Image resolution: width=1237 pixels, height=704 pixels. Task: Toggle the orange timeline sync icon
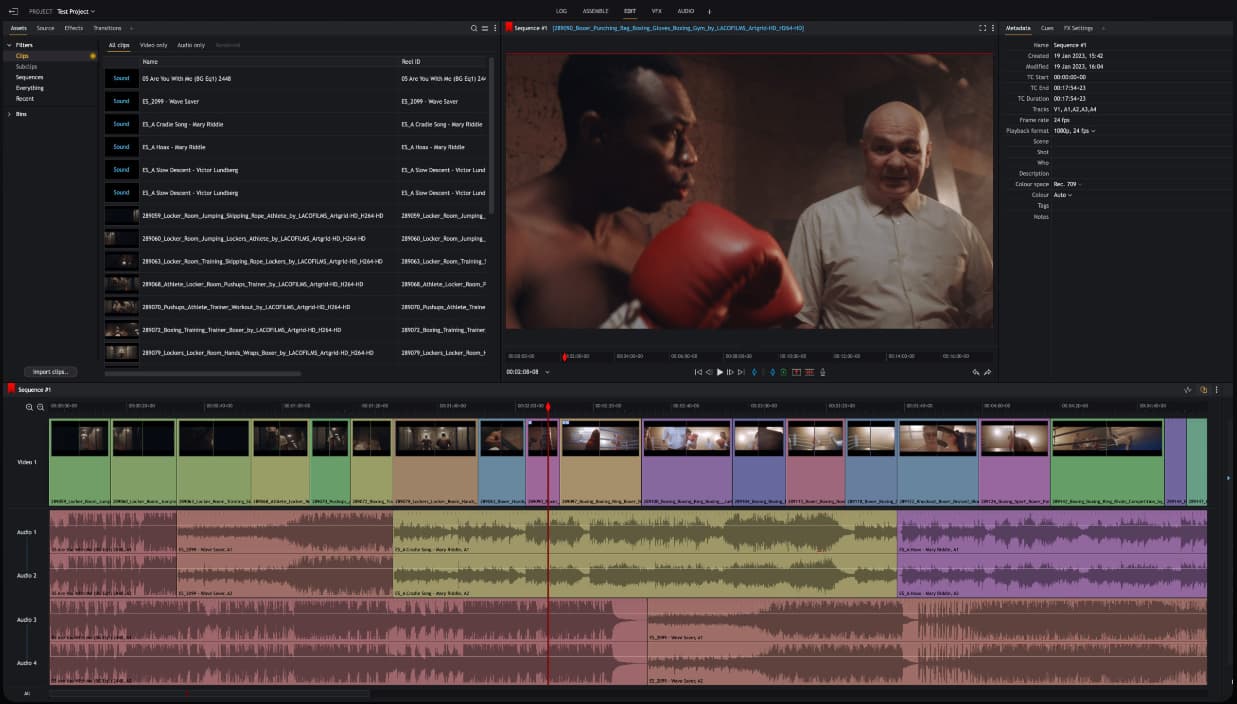click(x=1203, y=389)
